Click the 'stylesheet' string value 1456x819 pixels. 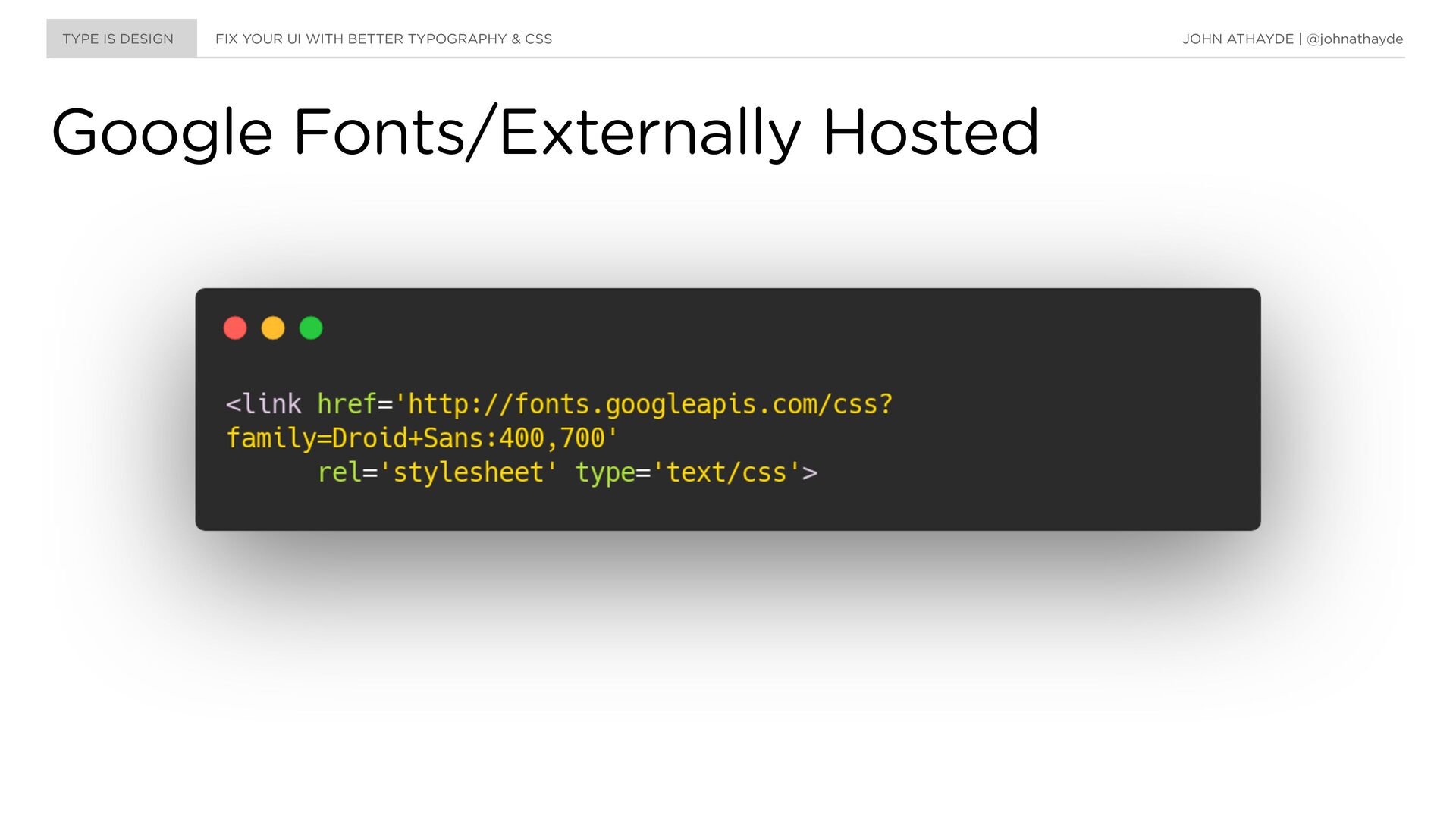[x=468, y=472]
